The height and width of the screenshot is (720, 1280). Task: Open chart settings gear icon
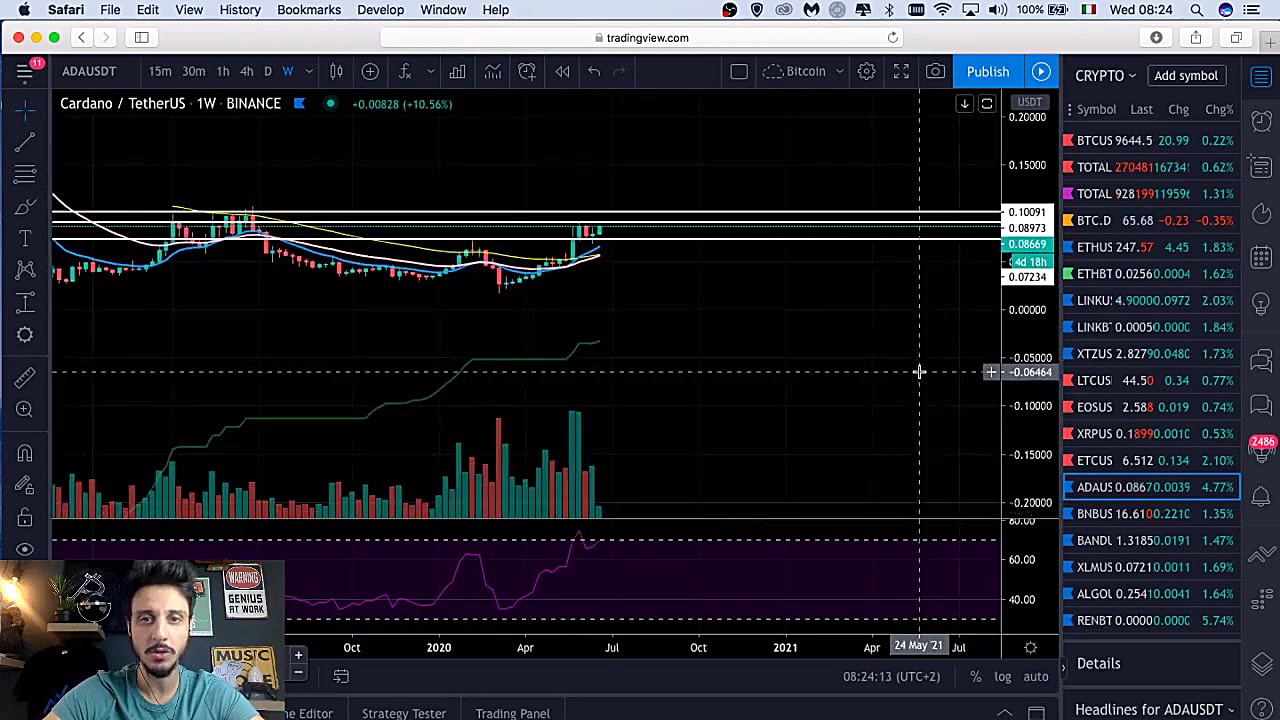pos(867,71)
